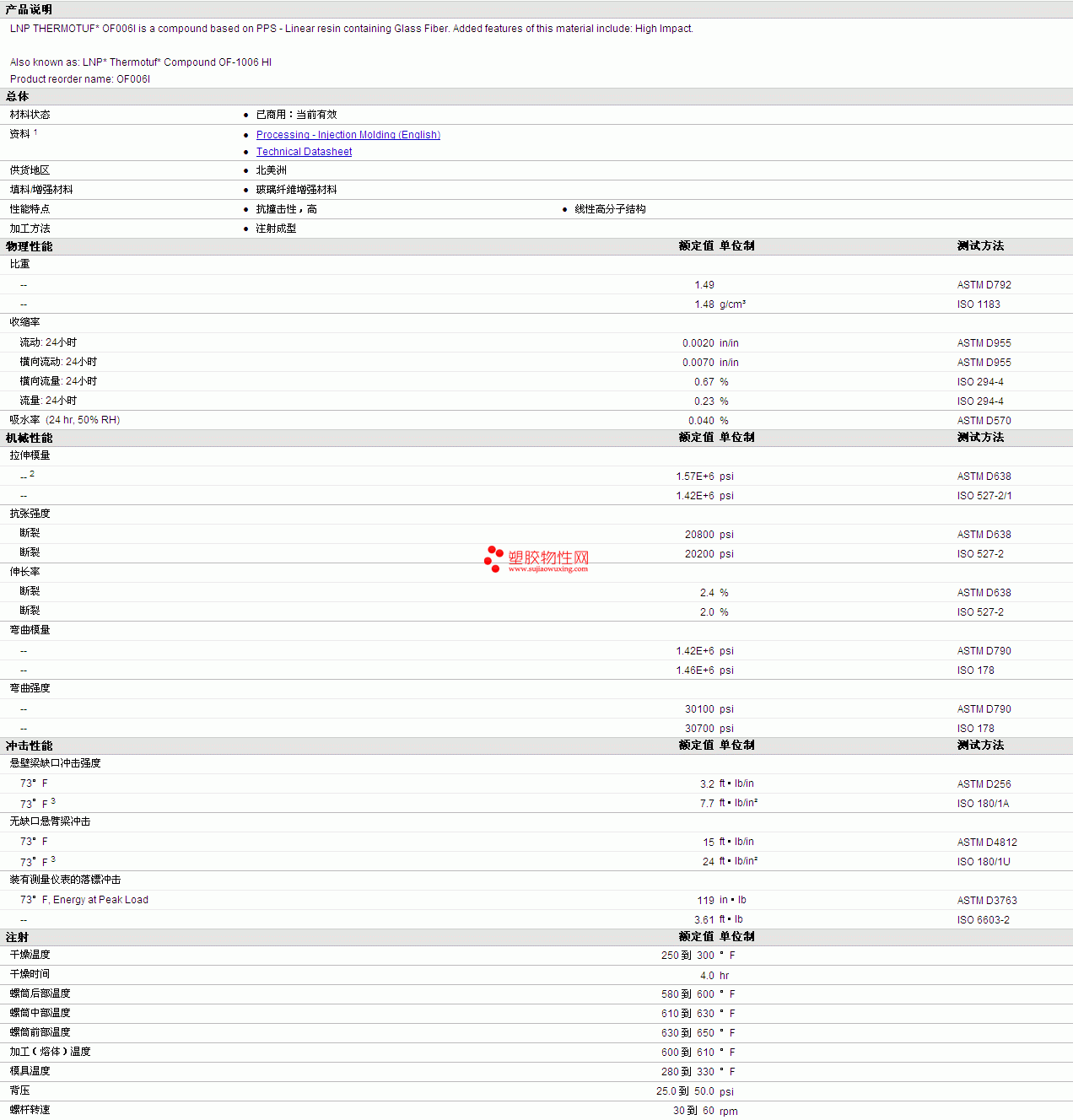This screenshot has width=1073, height=1120.
Task: Select the '装有测量仪表的落镖冲击' property label
Action: click(x=66, y=880)
